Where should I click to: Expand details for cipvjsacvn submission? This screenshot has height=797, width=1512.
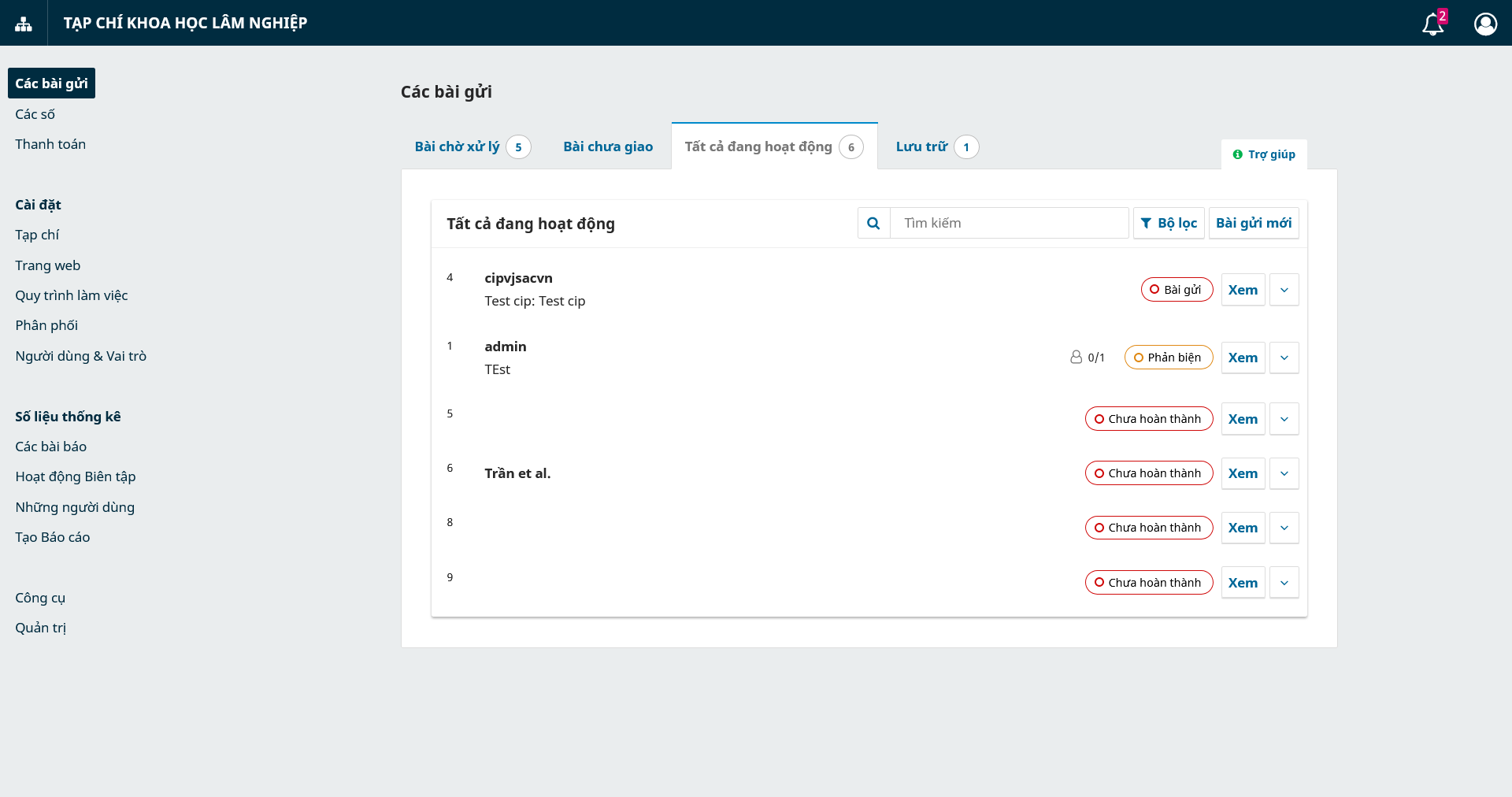point(1284,290)
